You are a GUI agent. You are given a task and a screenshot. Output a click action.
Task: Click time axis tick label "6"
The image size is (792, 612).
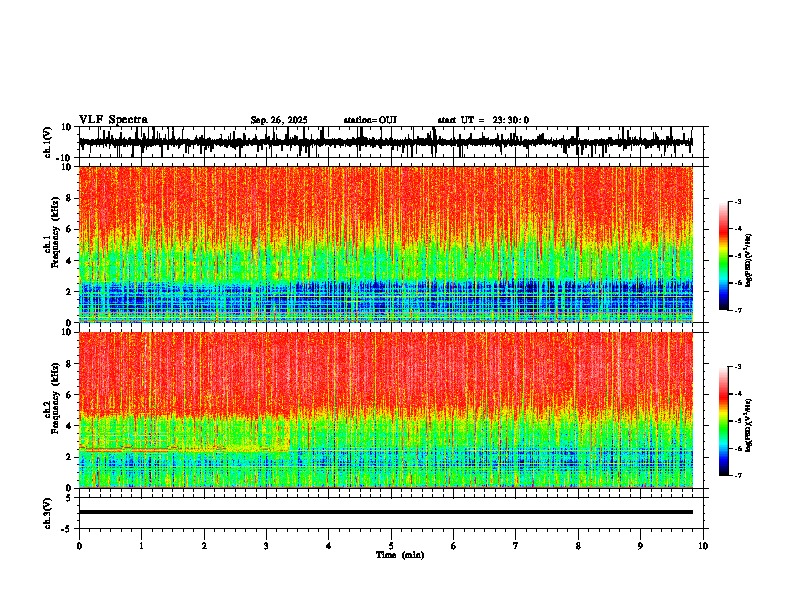[454, 546]
